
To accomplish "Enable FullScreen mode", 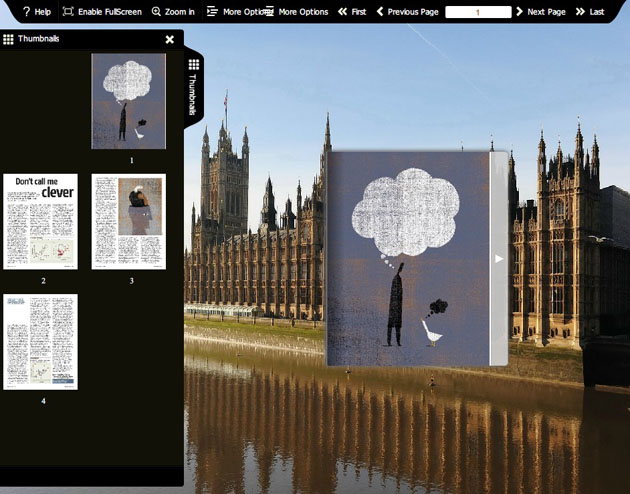I will click(x=102, y=12).
